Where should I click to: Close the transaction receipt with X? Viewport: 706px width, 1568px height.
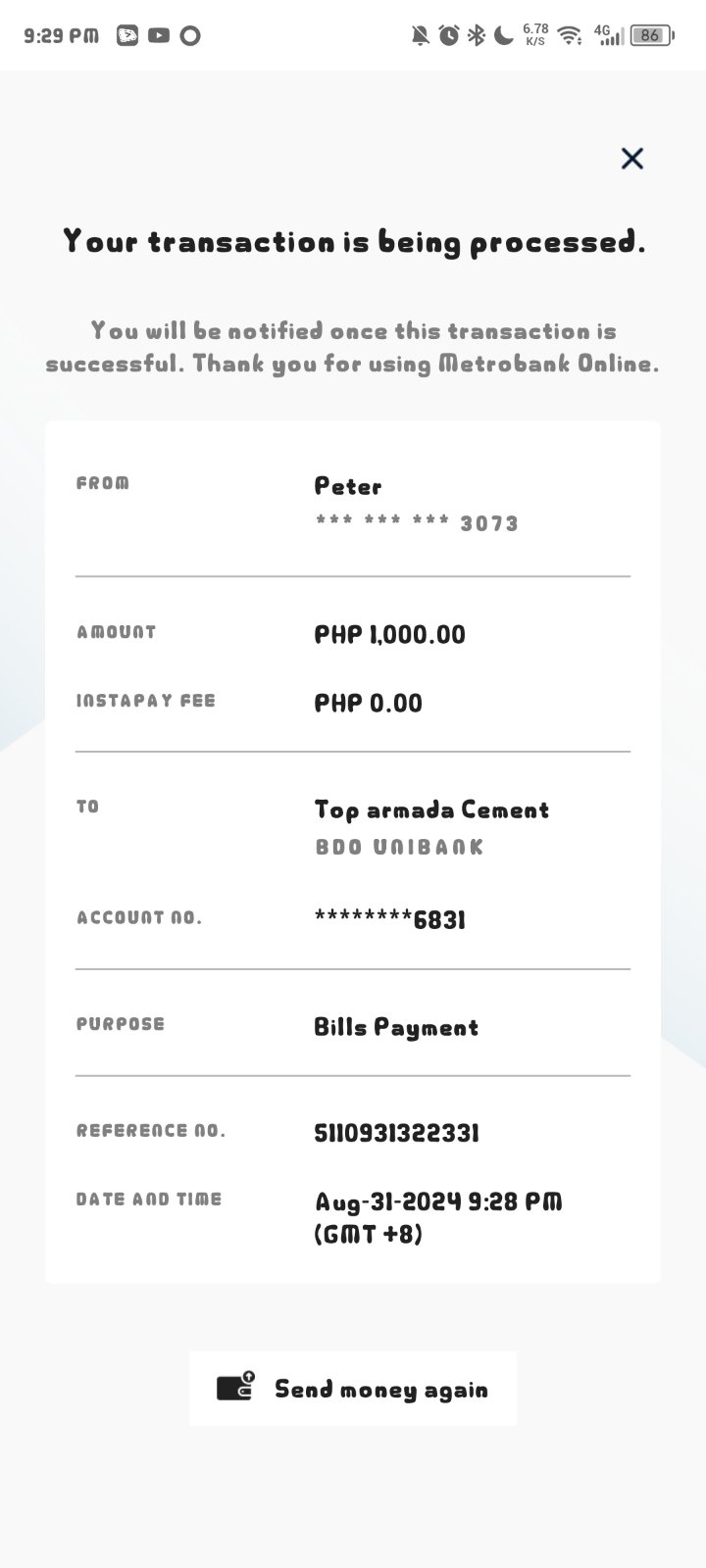[x=631, y=158]
